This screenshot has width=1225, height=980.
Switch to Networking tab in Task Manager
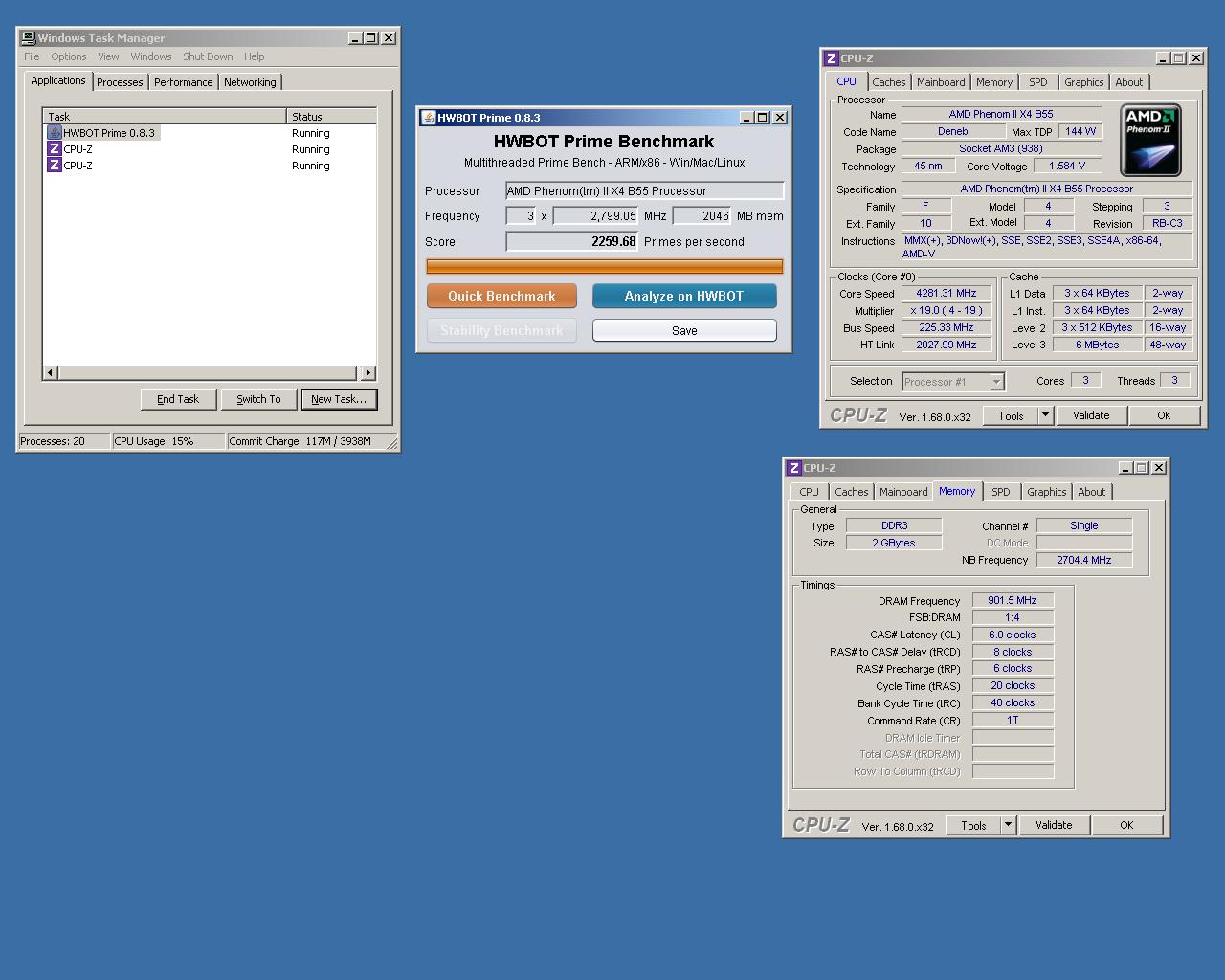250,82
